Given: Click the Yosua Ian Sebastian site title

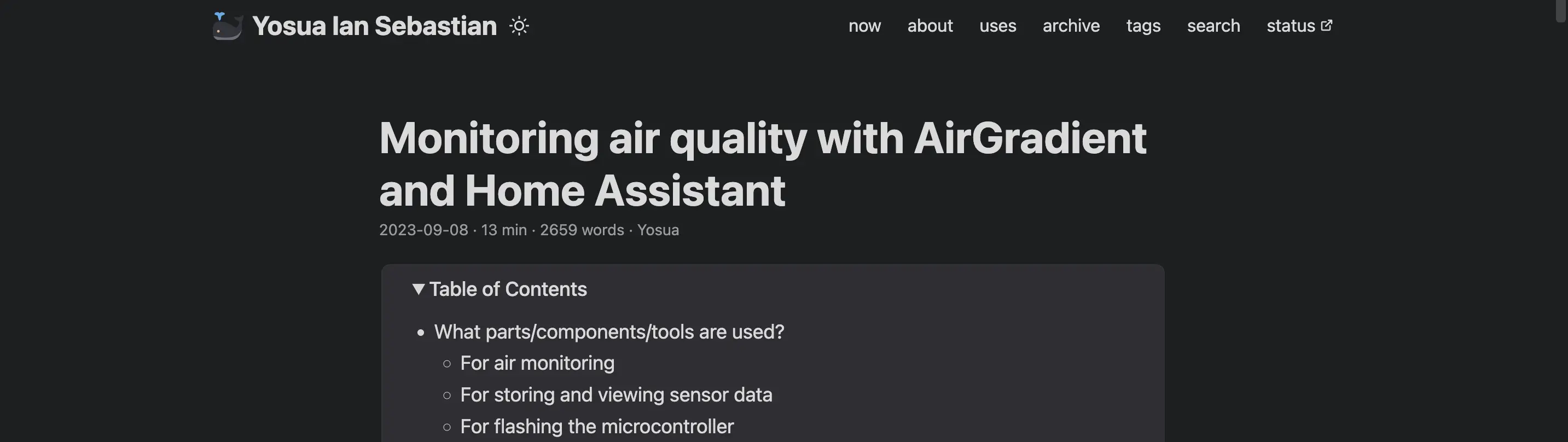Looking at the screenshot, I should point(374,26).
